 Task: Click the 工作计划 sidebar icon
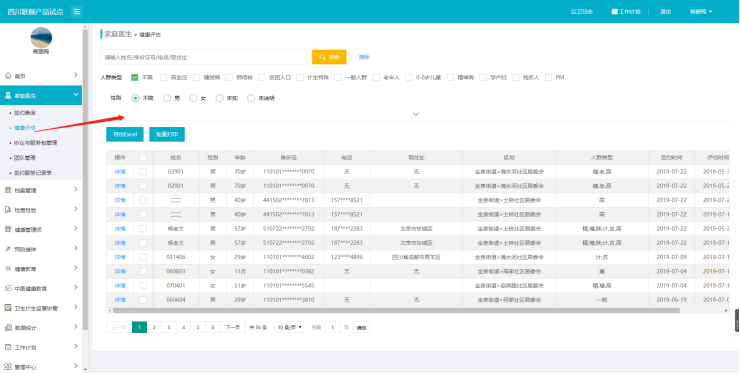8,347
